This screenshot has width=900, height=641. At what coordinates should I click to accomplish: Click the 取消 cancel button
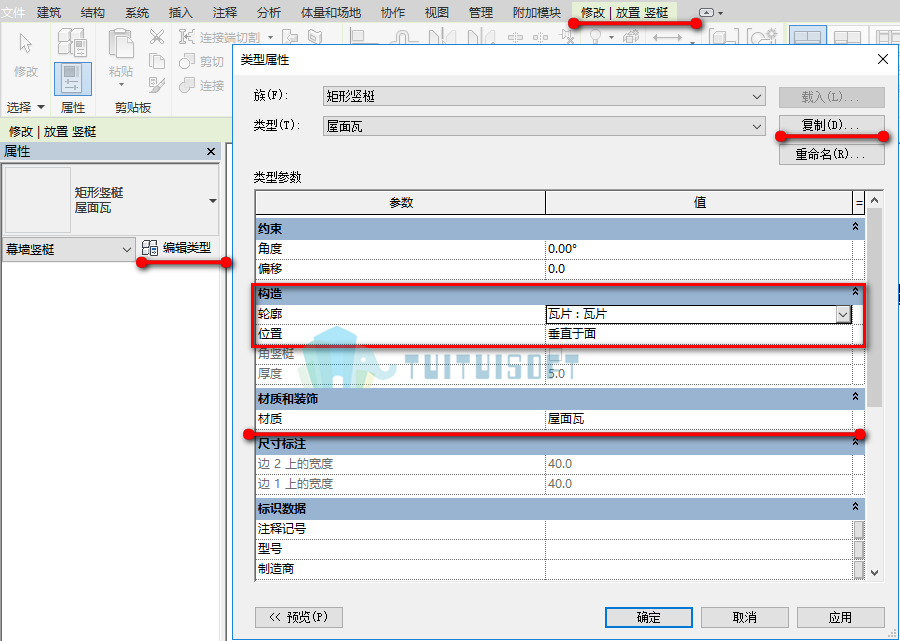point(744,617)
